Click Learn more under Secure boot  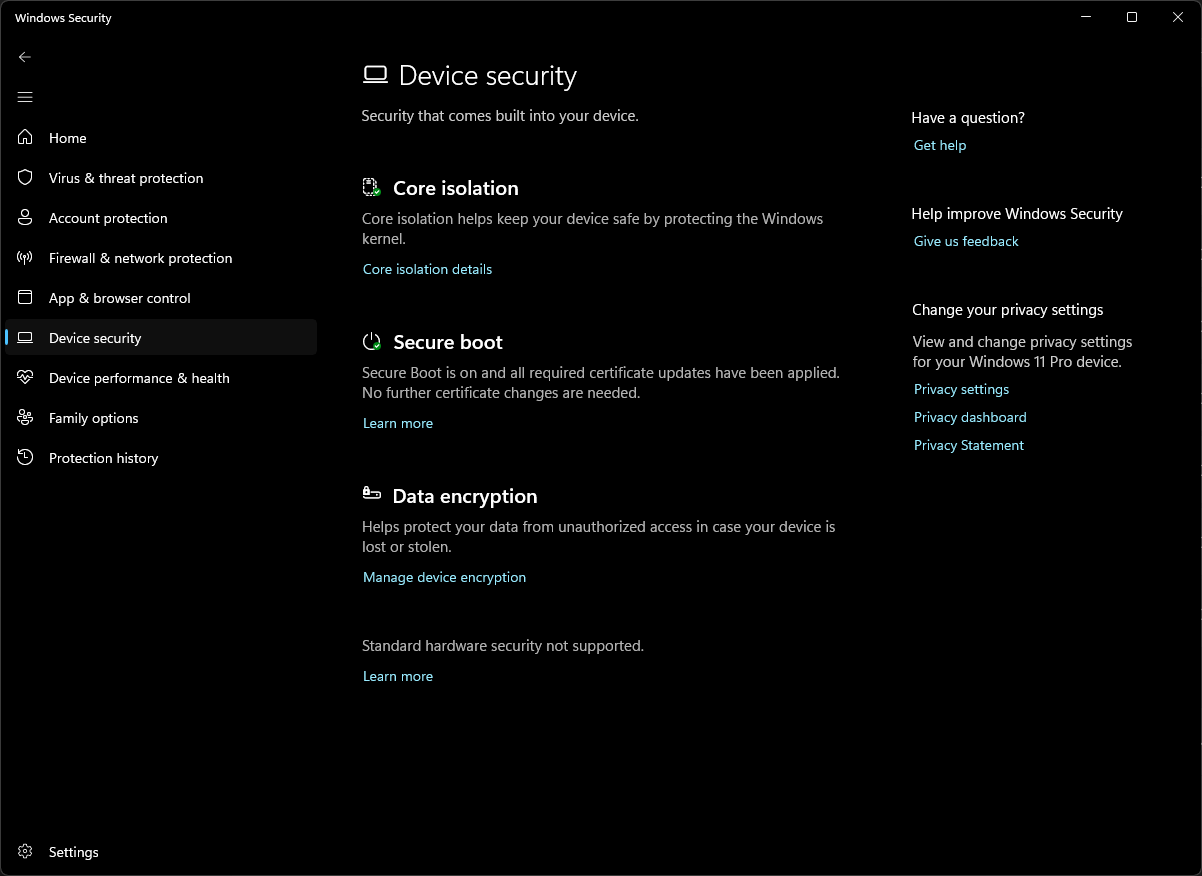(x=398, y=423)
